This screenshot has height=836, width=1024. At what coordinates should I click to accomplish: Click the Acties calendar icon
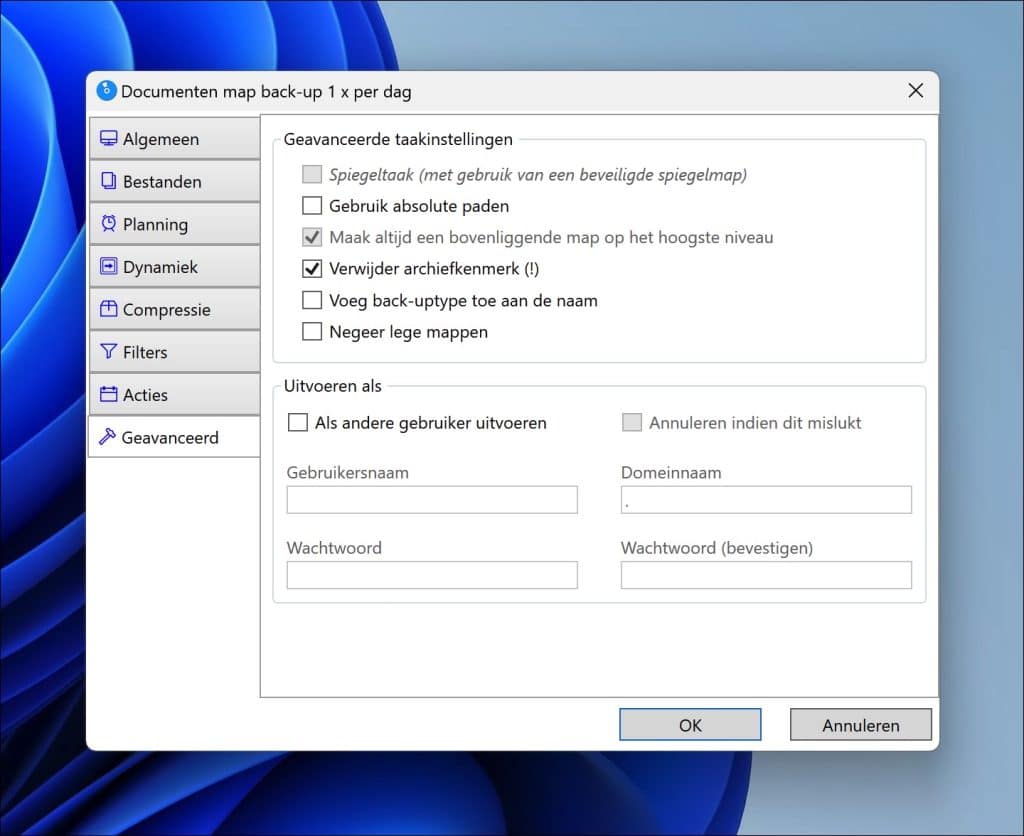click(x=108, y=394)
